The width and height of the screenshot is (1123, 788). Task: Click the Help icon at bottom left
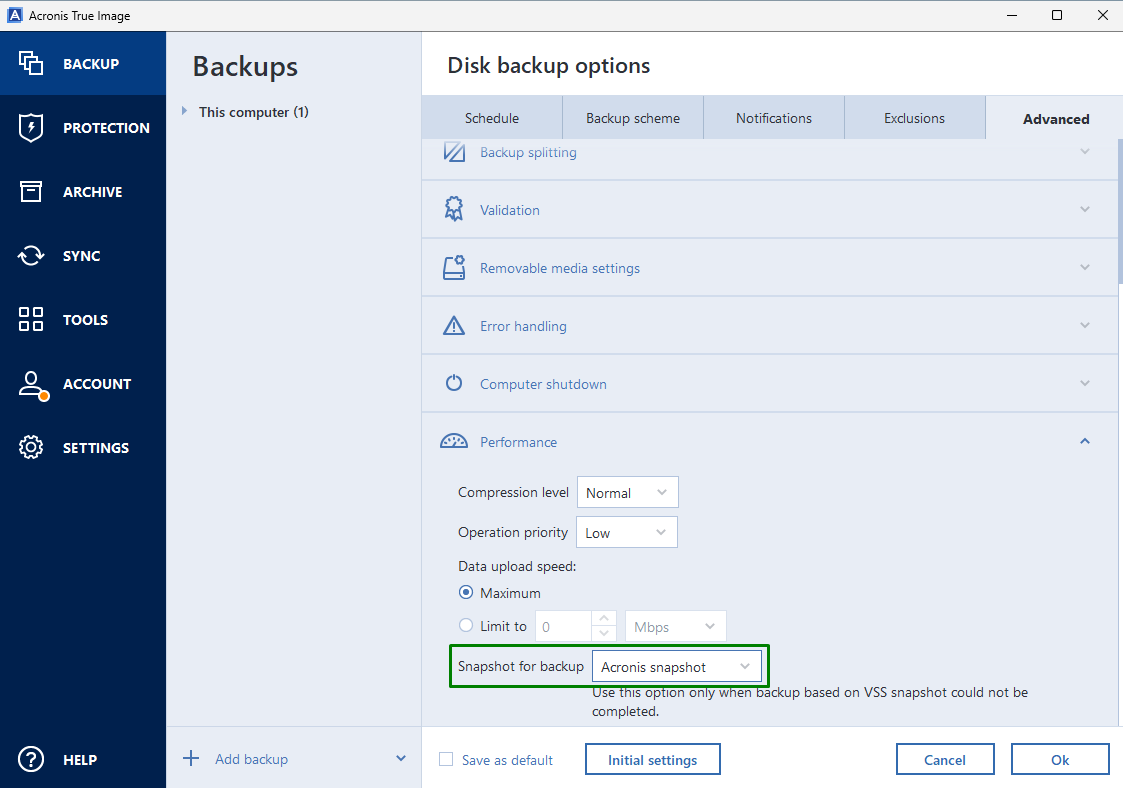pyautogui.click(x=30, y=759)
